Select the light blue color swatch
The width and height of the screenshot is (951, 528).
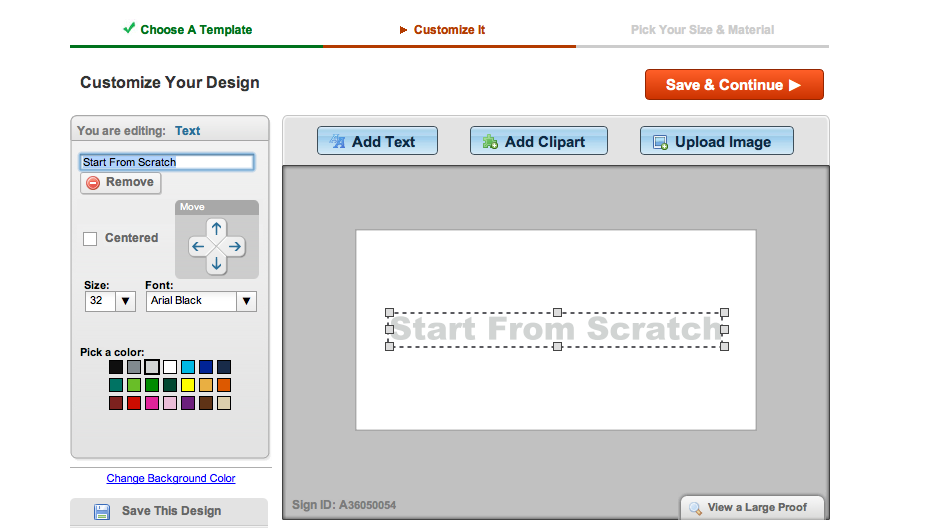pyautogui.click(x=187, y=367)
